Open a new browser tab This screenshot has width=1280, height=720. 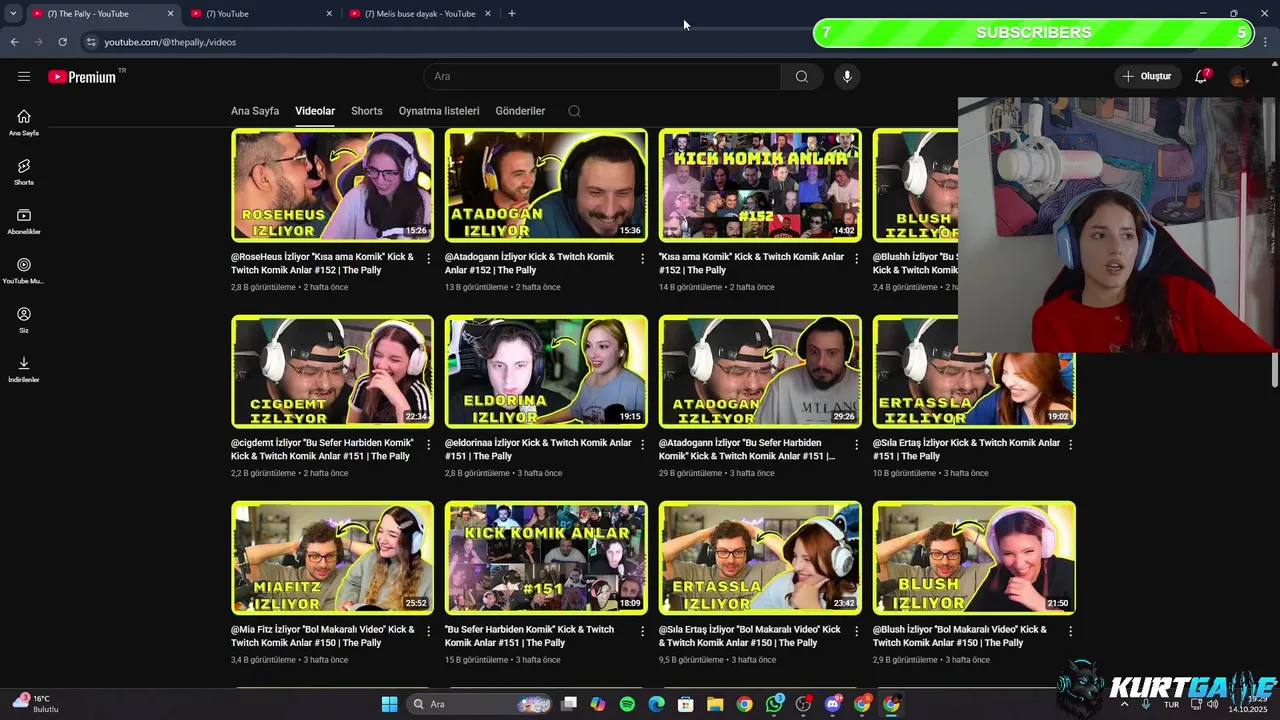512,14
